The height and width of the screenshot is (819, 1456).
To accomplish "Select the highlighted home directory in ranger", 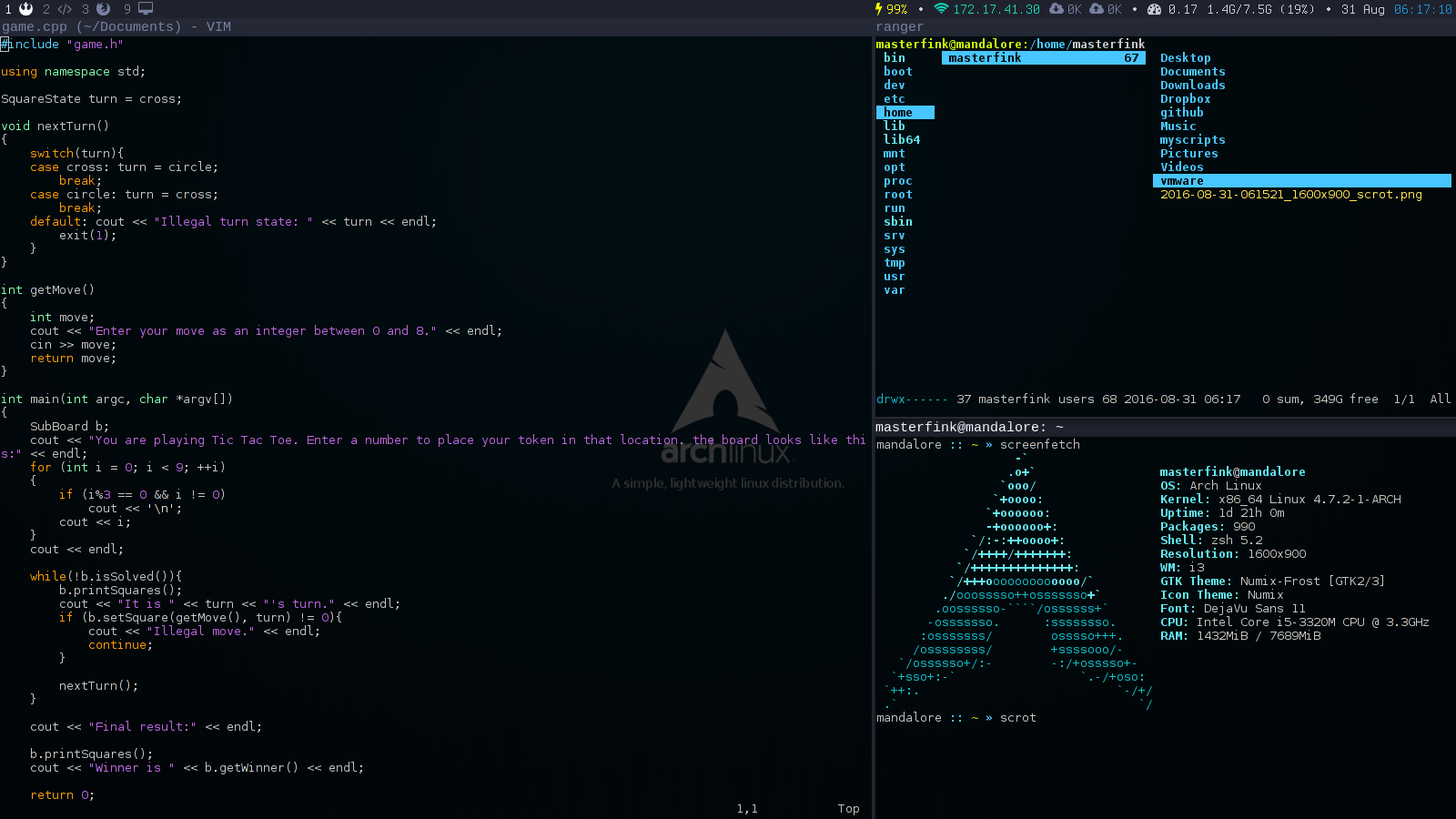I will point(905,112).
